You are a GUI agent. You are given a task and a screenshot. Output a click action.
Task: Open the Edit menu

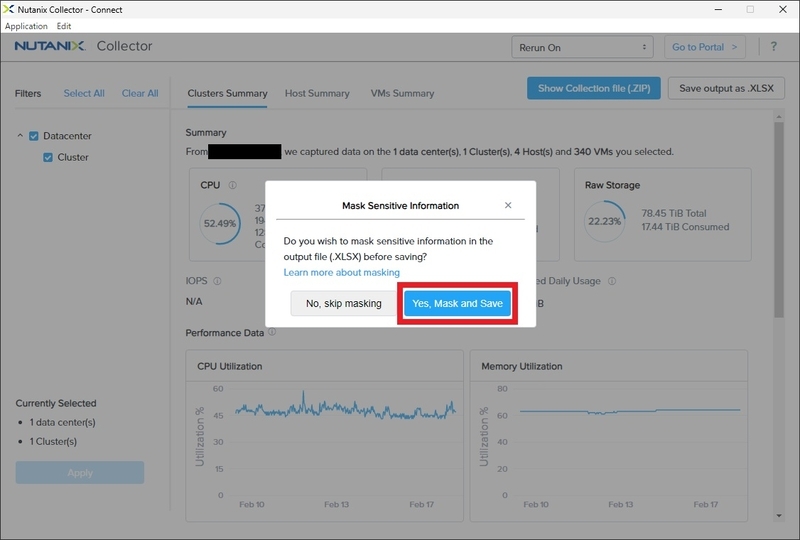[x=64, y=26]
